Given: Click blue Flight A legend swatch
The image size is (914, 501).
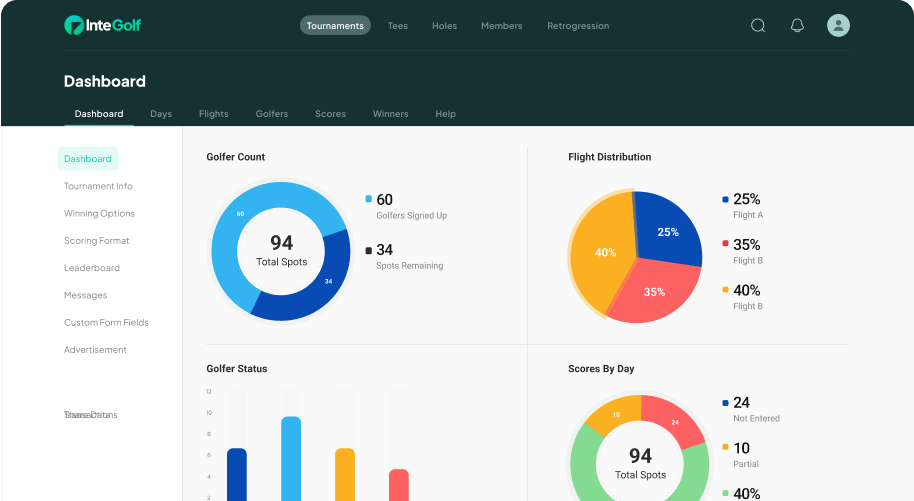Looking at the screenshot, I should tap(725, 199).
